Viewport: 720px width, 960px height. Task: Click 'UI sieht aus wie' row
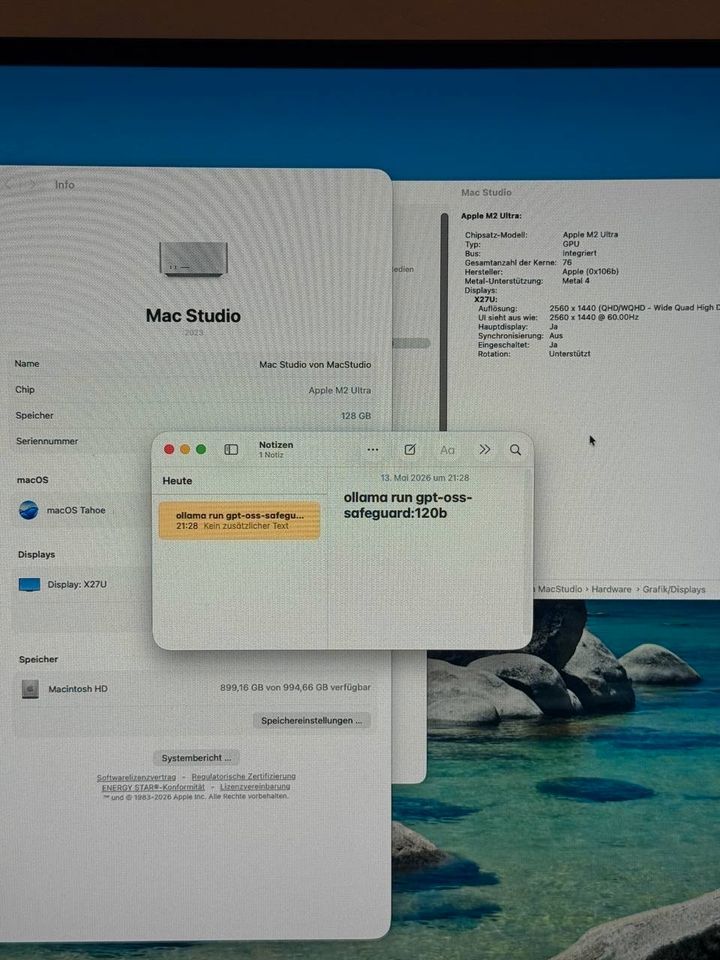(558, 317)
